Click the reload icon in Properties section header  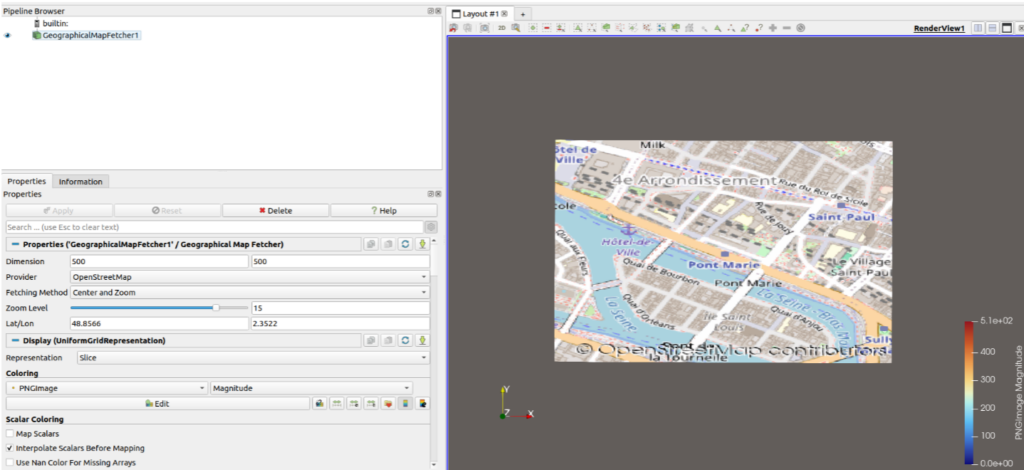coord(405,244)
